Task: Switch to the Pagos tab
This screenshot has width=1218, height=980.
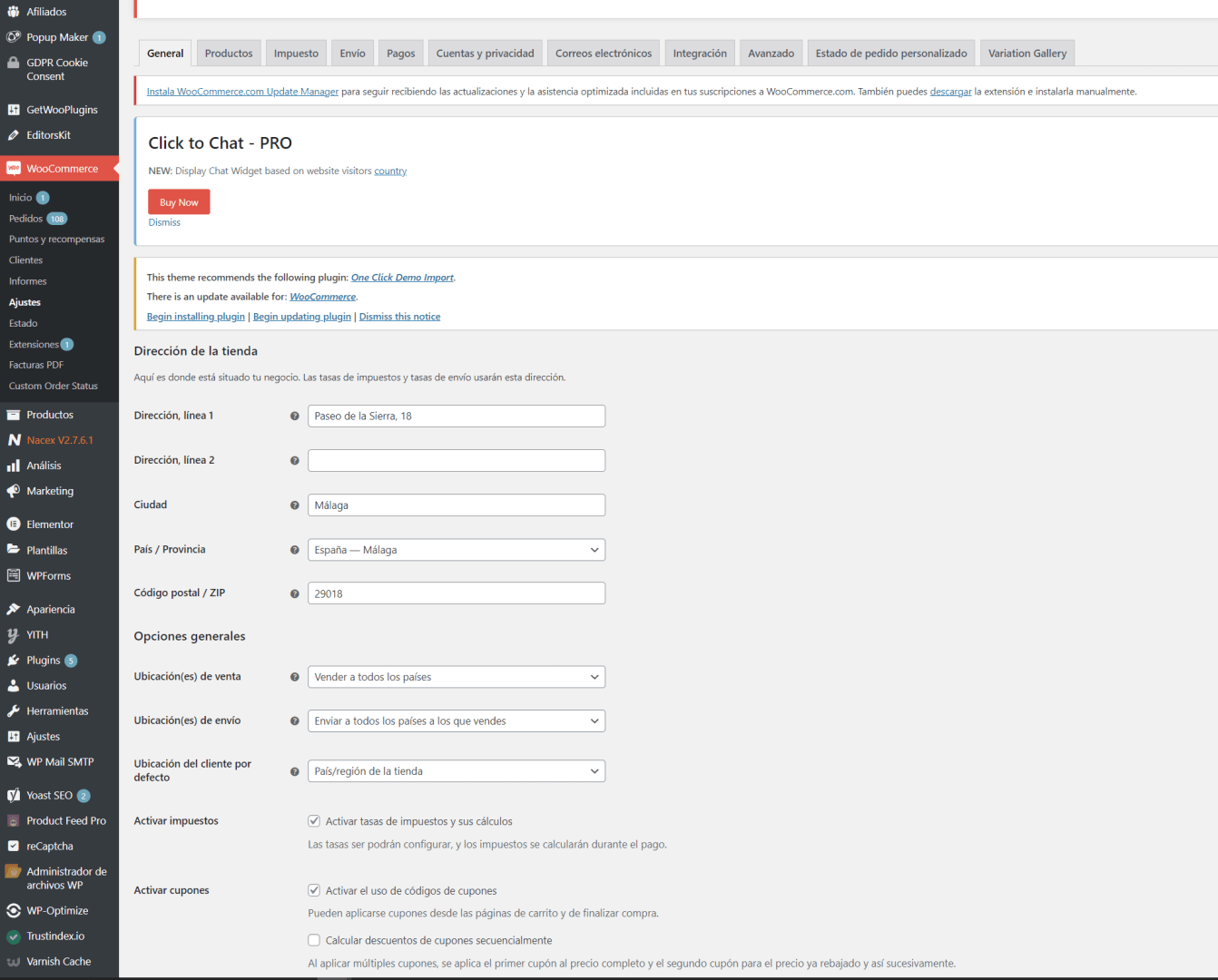Action: (x=401, y=54)
